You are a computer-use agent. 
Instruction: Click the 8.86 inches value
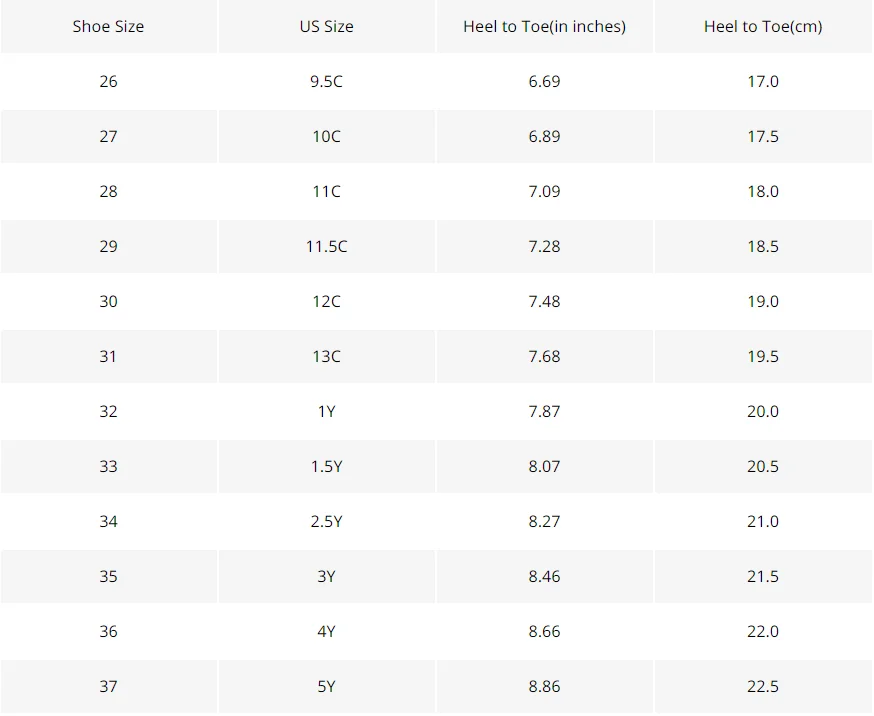545,686
